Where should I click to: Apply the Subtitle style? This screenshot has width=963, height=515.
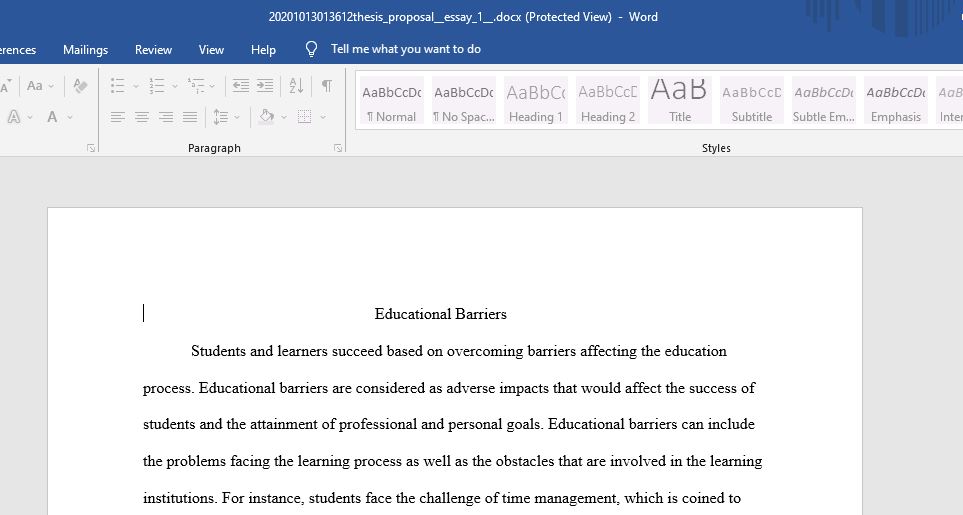751,101
